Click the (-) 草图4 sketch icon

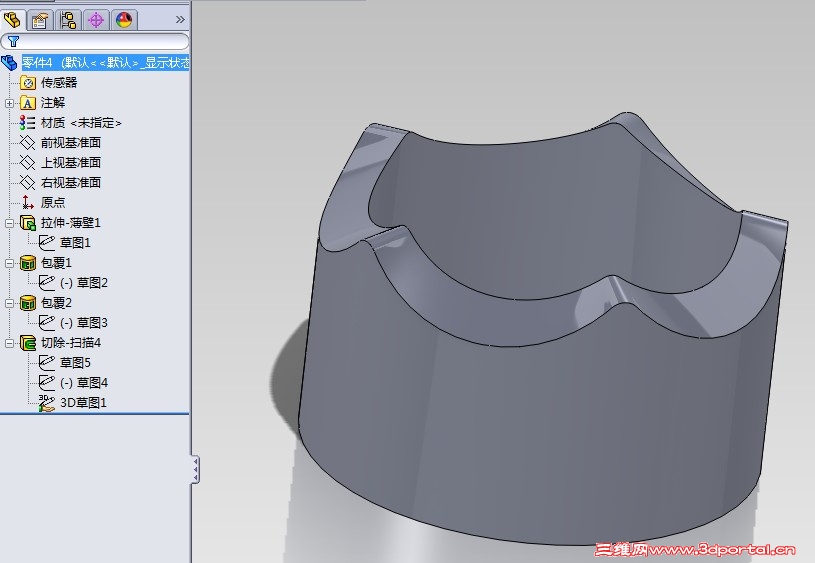47,383
